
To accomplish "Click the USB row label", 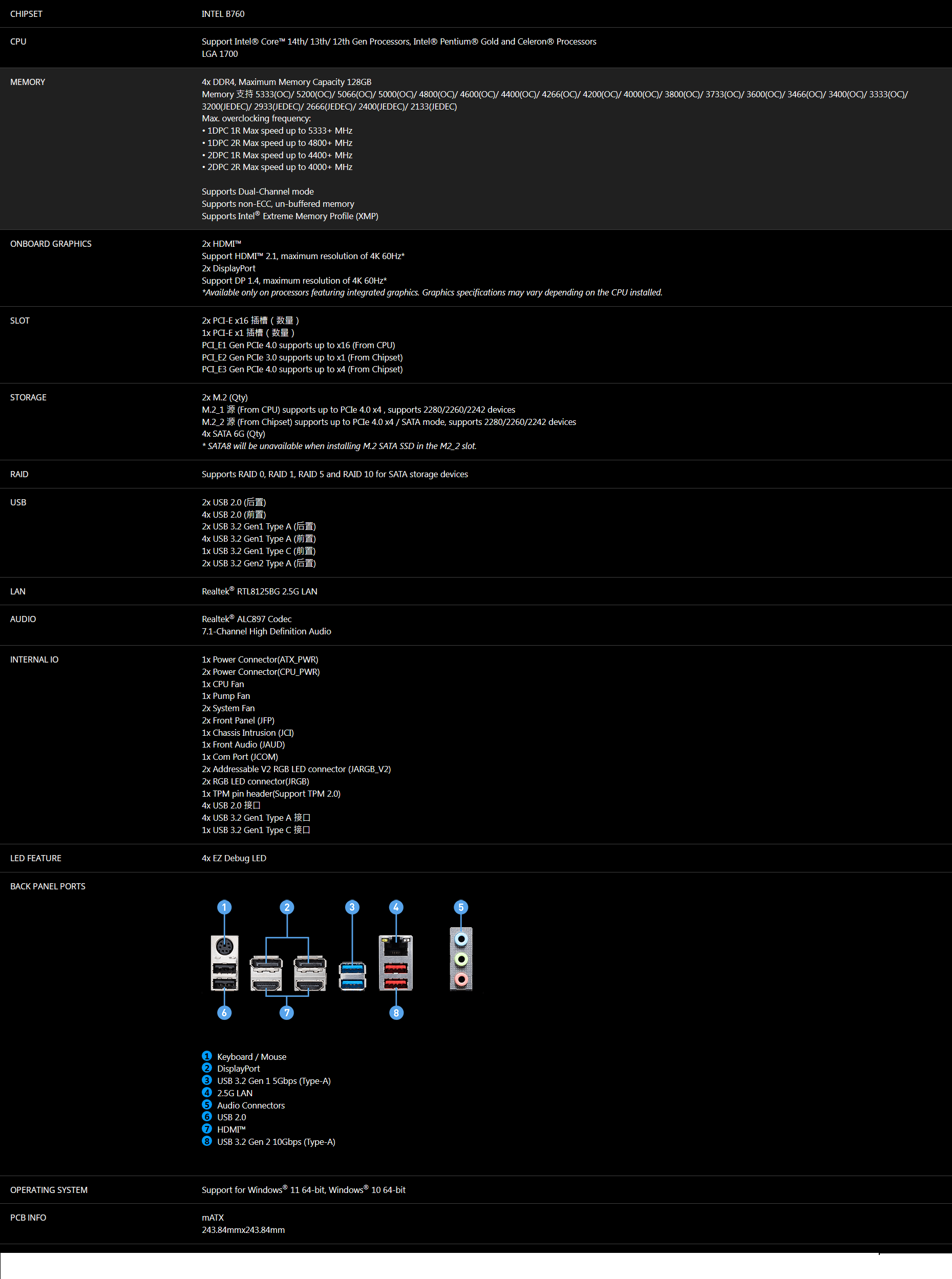I will click(x=18, y=502).
